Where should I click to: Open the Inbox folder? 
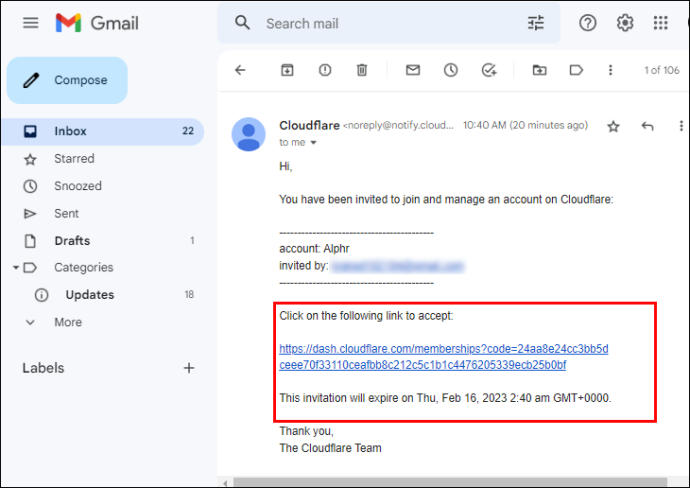103,131
